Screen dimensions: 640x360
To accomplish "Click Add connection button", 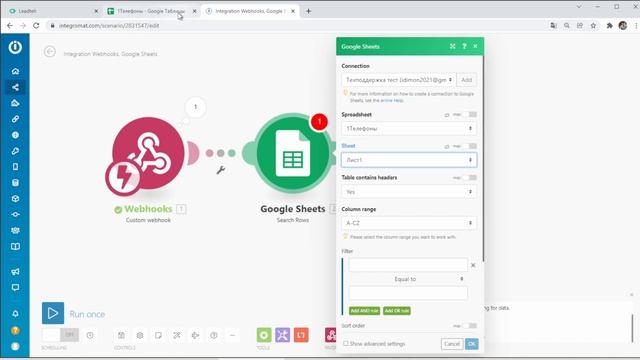I will tap(467, 80).
